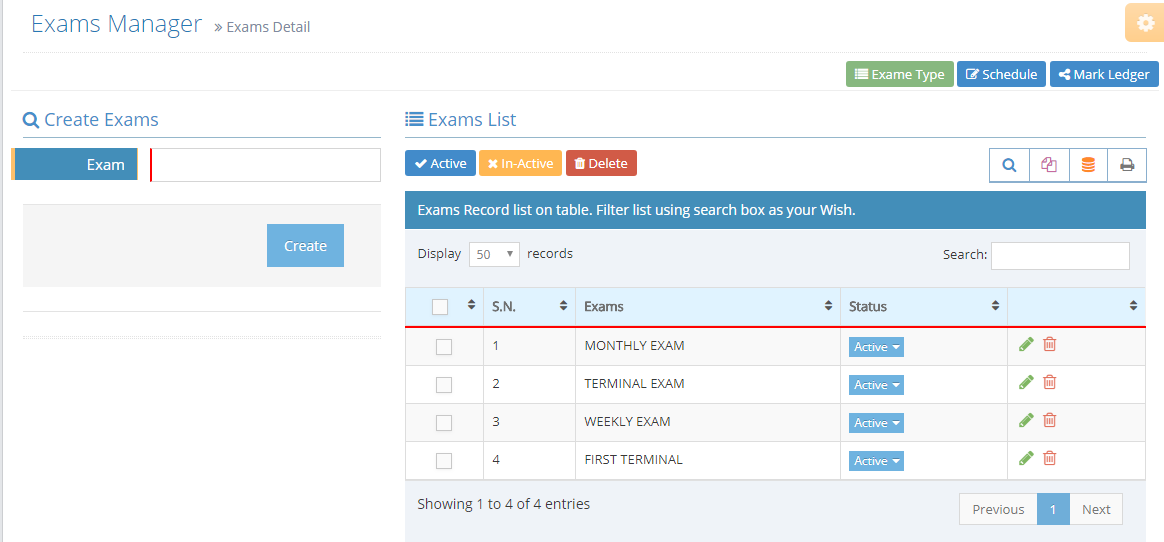
Task: Delete TERMINAL EXAM using trash icon
Action: pos(1050,382)
